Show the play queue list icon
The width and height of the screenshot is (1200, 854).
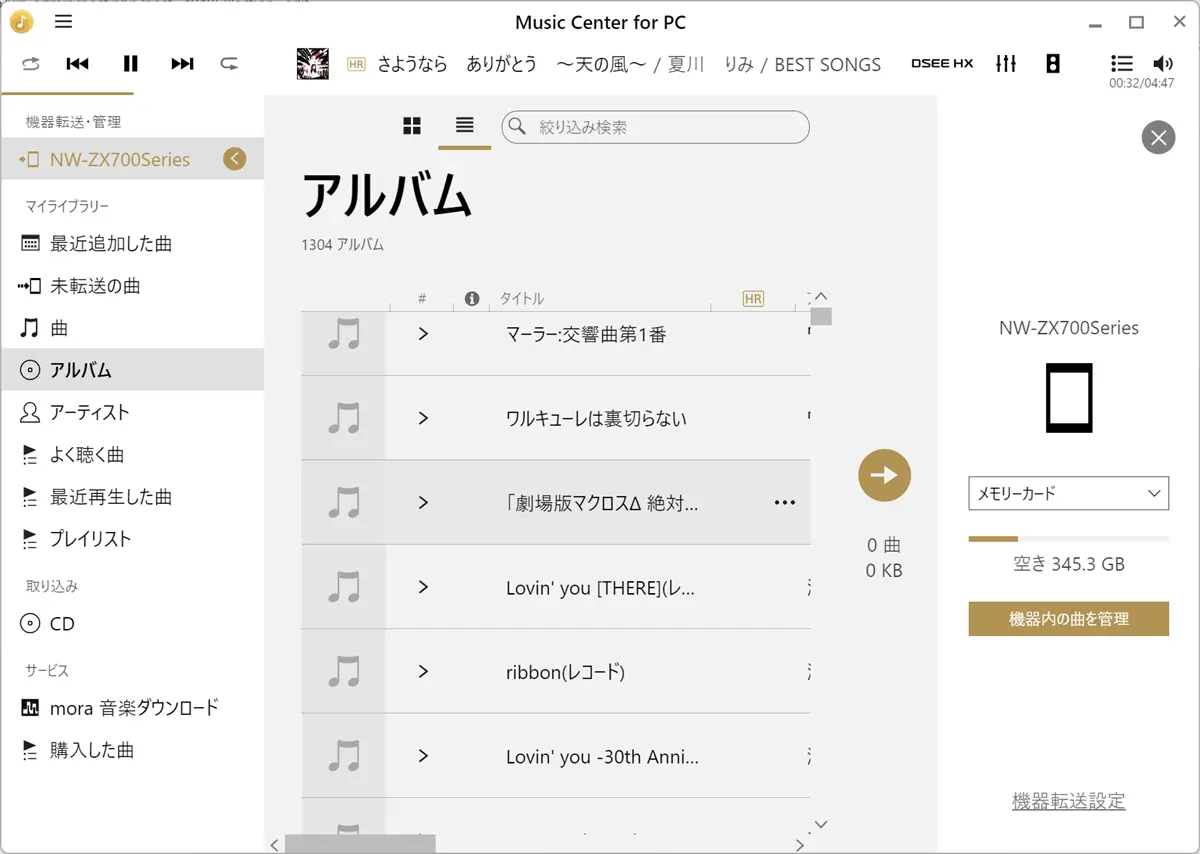[1122, 64]
